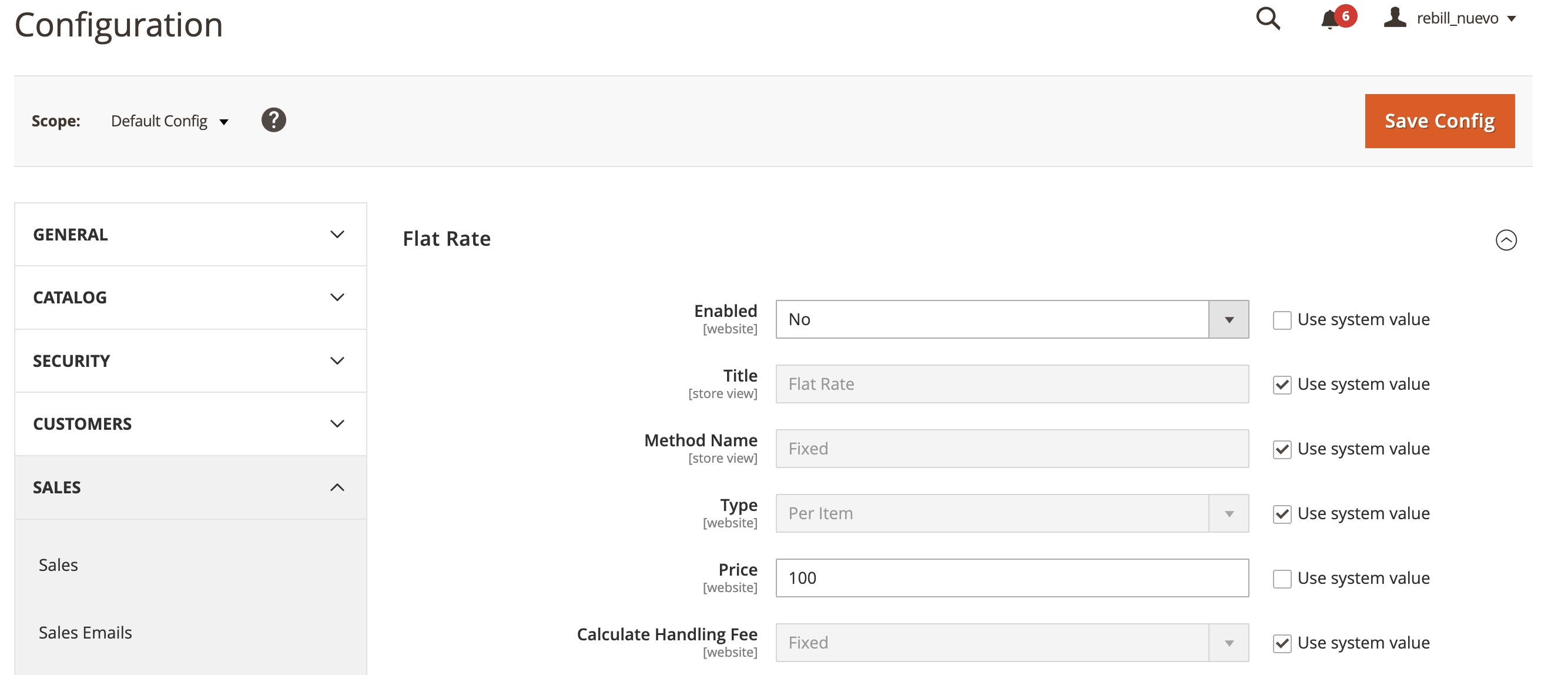The height and width of the screenshot is (675, 1568).
Task: Click into the Price input field
Action: (x=1011, y=577)
